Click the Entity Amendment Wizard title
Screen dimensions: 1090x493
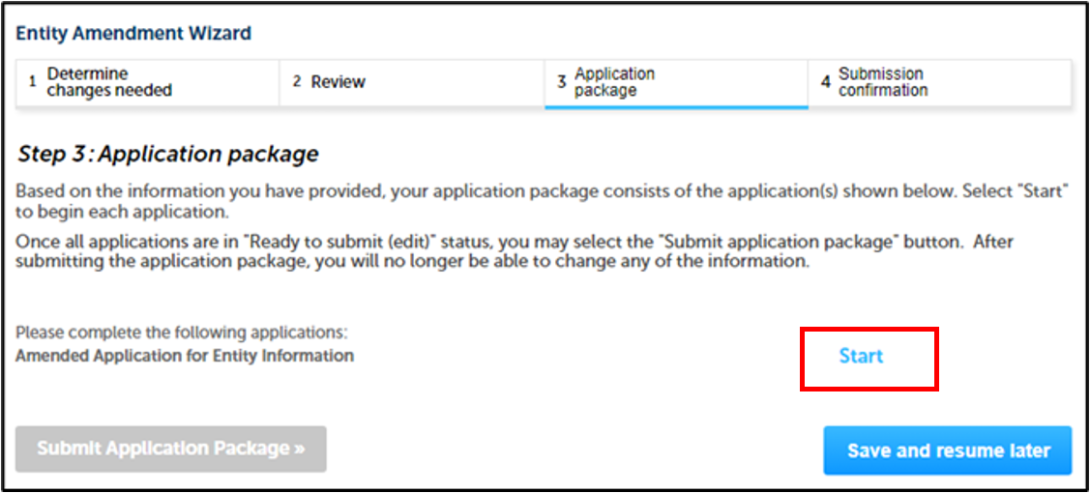[133, 33]
